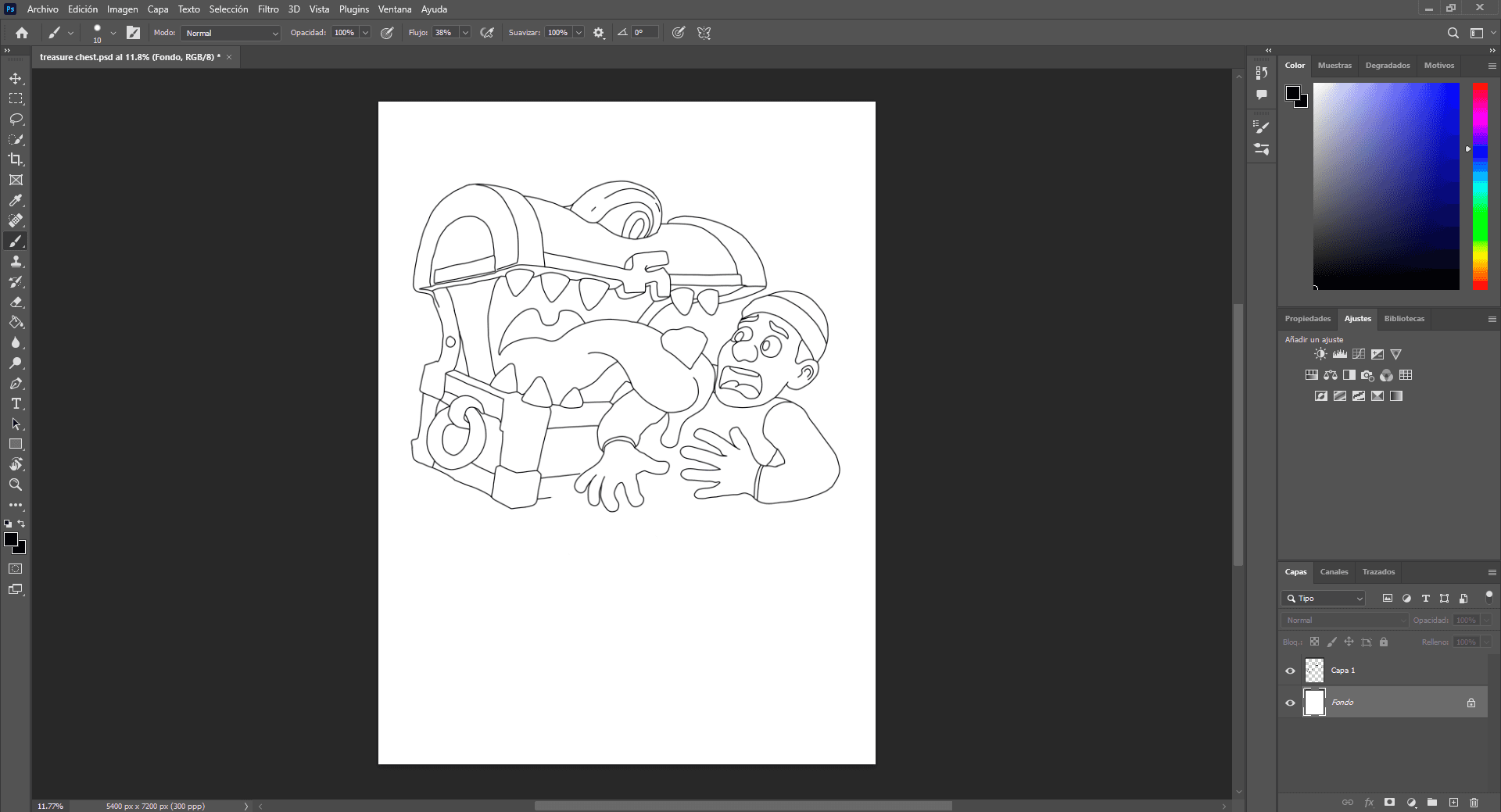This screenshot has width=1501, height=812.
Task: Open the Tipo layer filter dropdown
Action: [x=1323, y=599]
